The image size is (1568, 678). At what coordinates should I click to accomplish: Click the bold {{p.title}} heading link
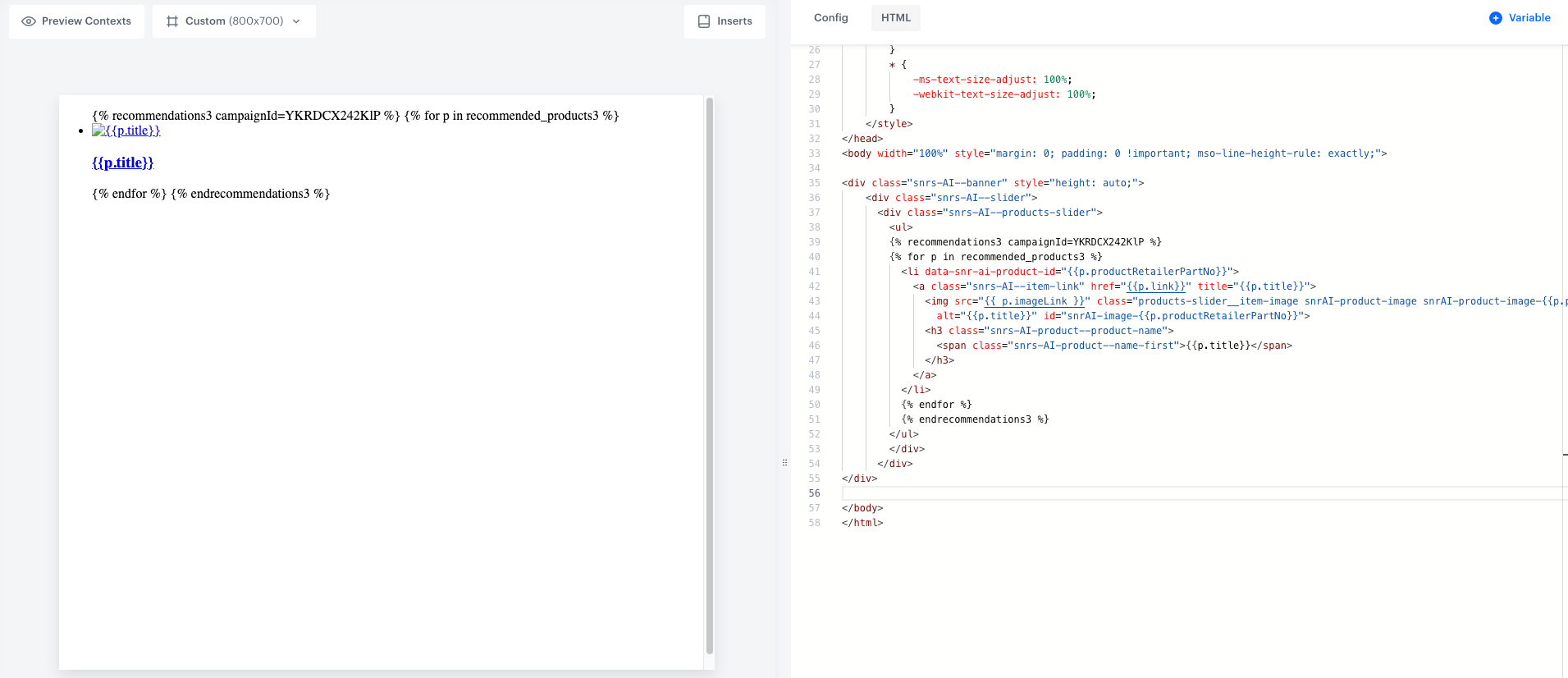pyautogui.click(x=123, y=163)
